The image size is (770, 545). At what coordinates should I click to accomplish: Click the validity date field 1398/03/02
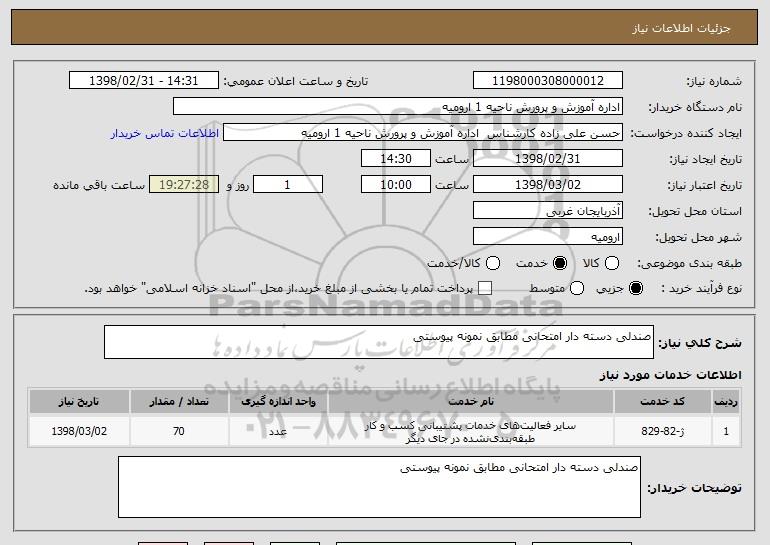(548, 185)
